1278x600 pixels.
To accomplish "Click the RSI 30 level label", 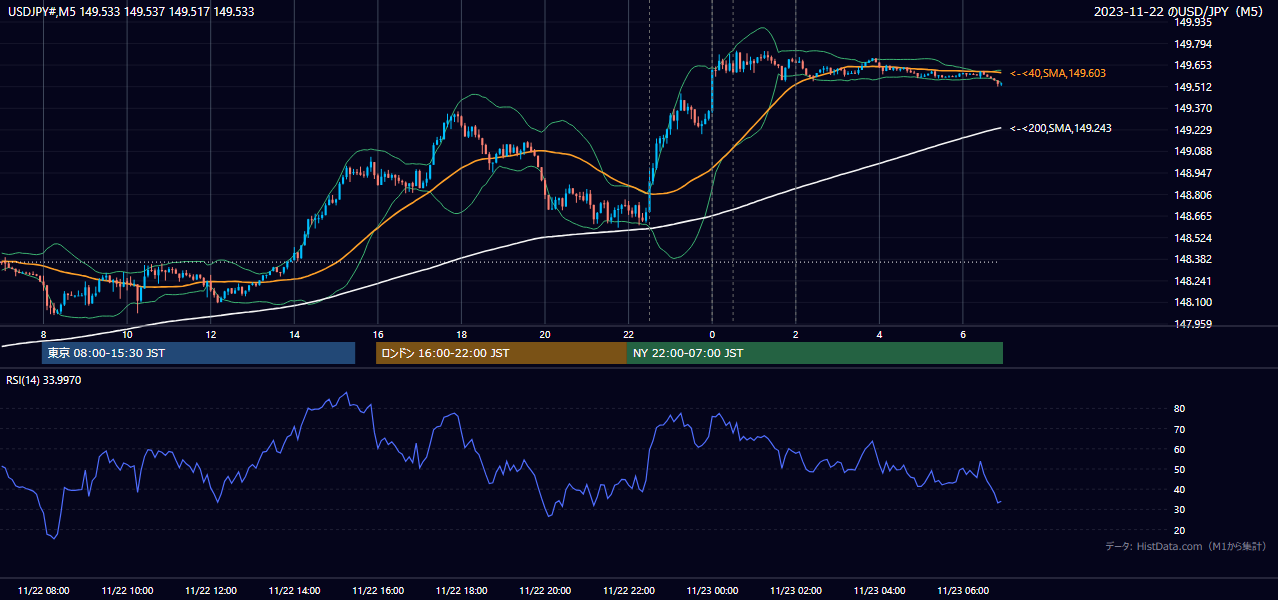I will [1180, 510].
